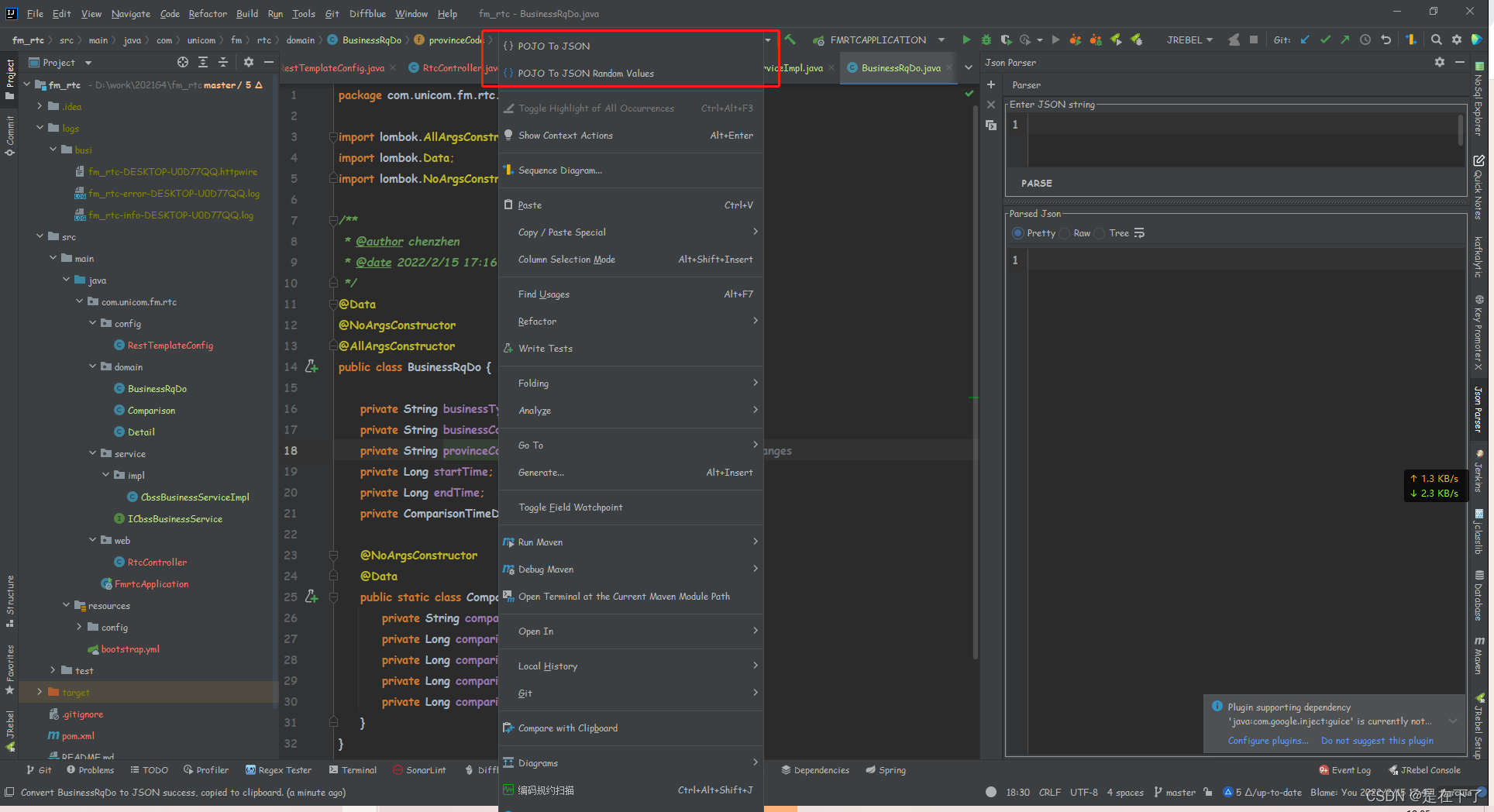Open Compare with Clipboard menu entry
The image size is (1494, 812).
click(631, 728)
